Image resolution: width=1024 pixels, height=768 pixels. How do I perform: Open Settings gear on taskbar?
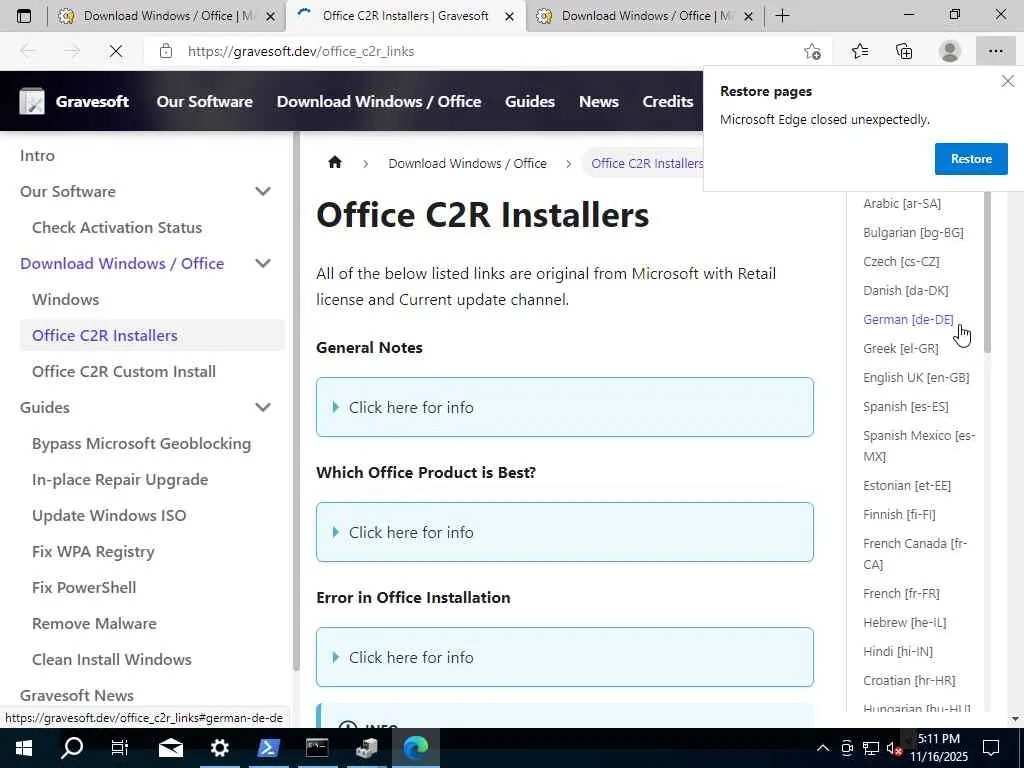coord(219,748)
